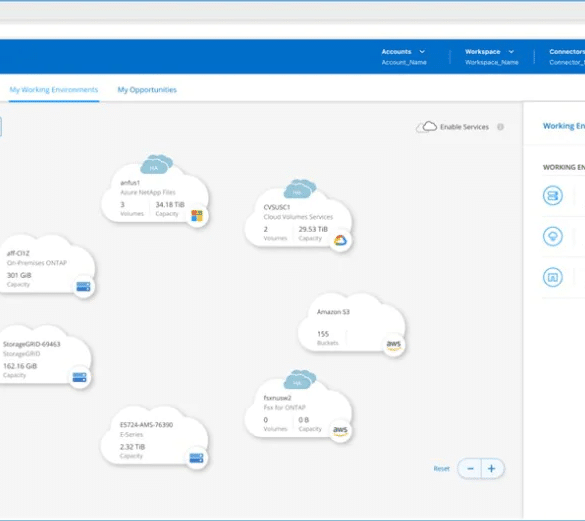Click the Working Environments panel heading
Viewport: 585px width, 521px height.
[564, 126]
